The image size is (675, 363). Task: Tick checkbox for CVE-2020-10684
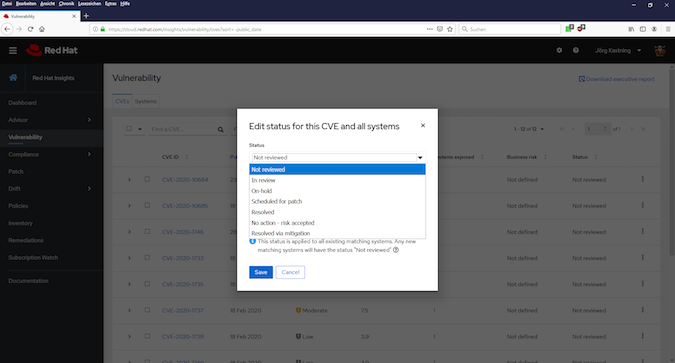147,179
